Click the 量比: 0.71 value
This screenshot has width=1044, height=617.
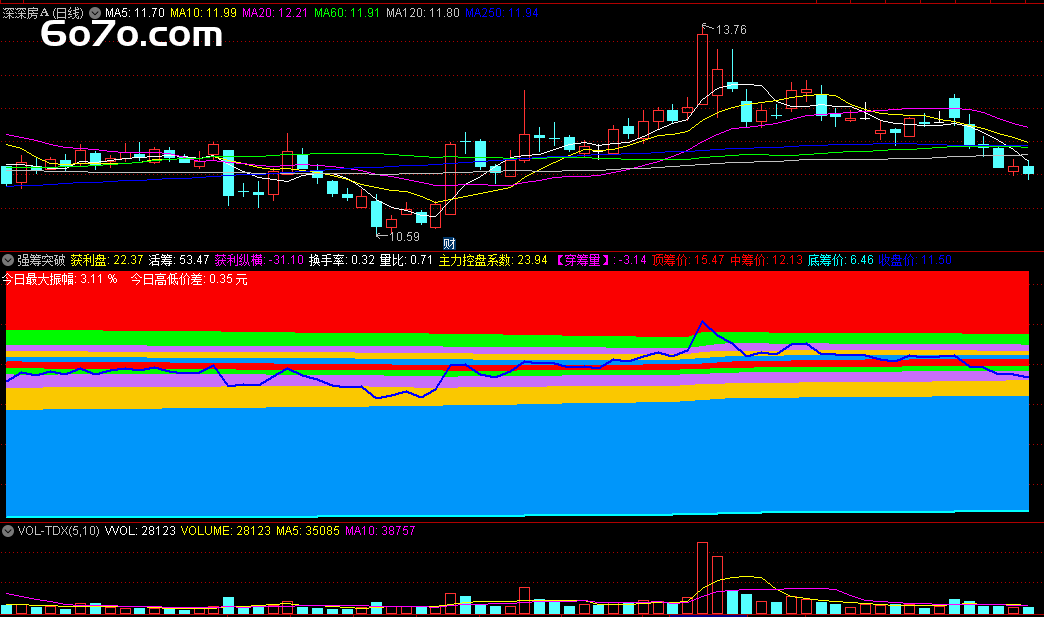(406, 260)
